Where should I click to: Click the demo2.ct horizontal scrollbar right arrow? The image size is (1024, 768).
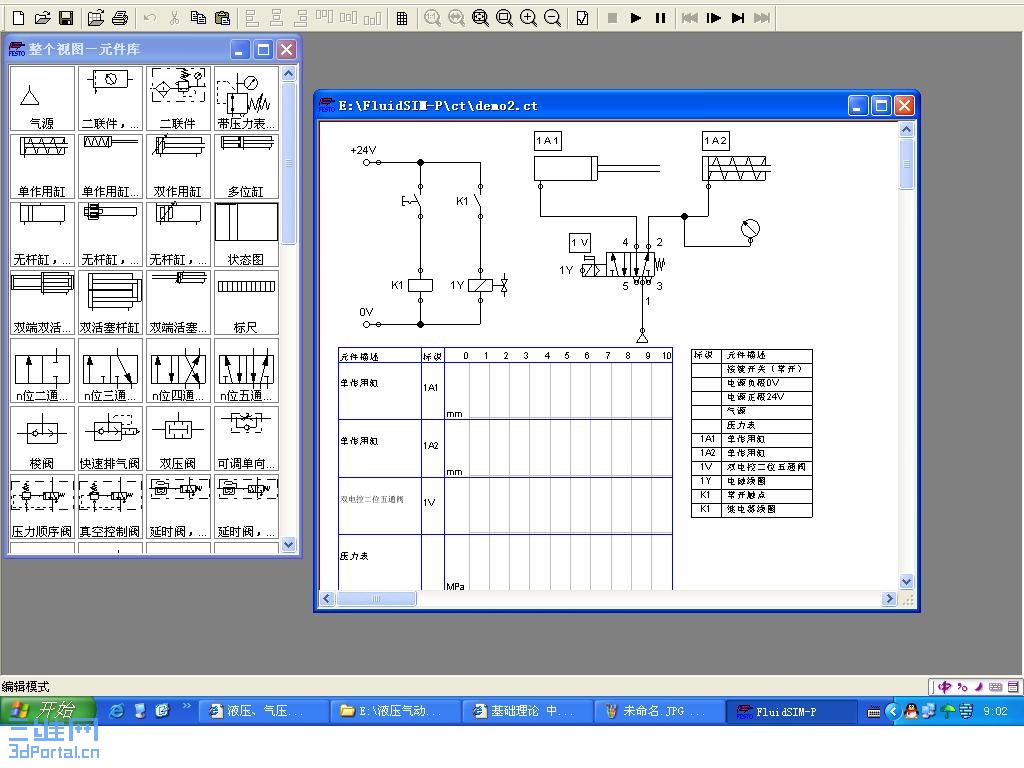(x=889, y=598)
